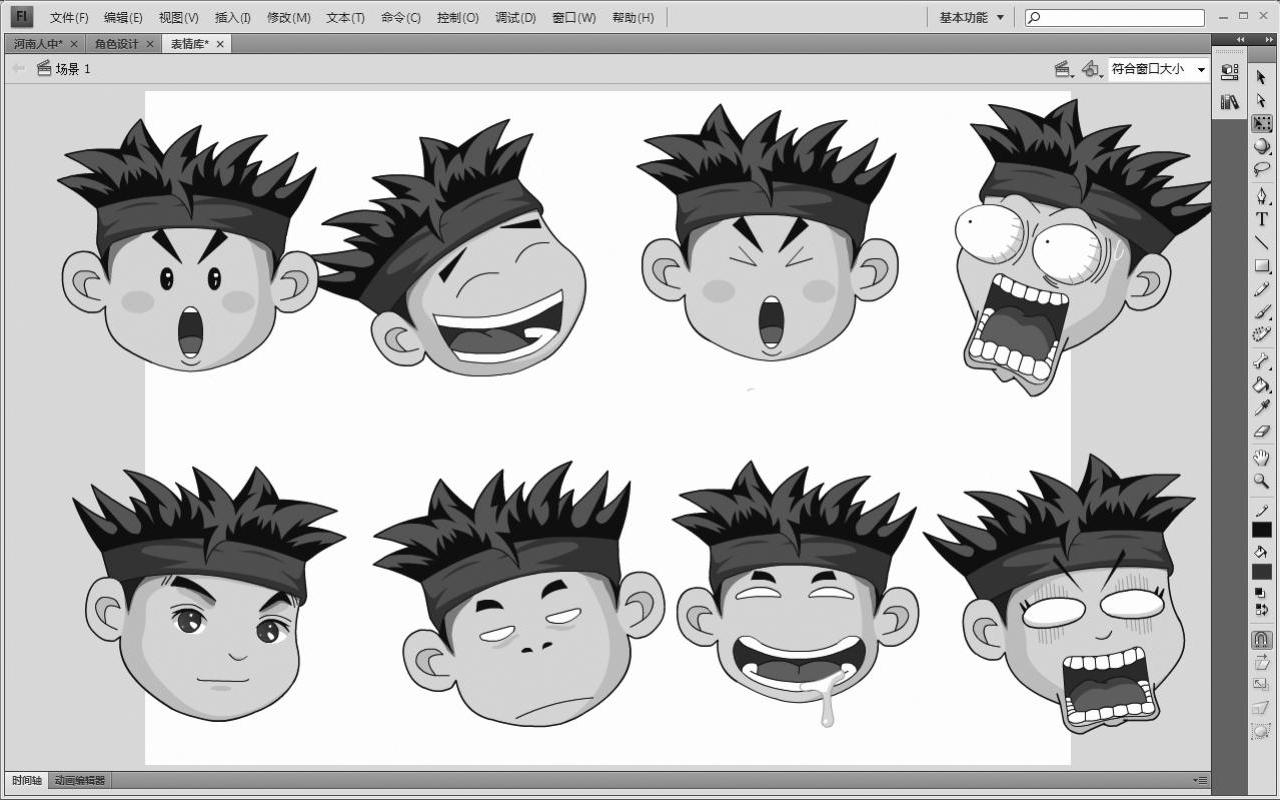Open the Edit Scene dropdown
The image size is (1280, 800).
pos(1064,69)
